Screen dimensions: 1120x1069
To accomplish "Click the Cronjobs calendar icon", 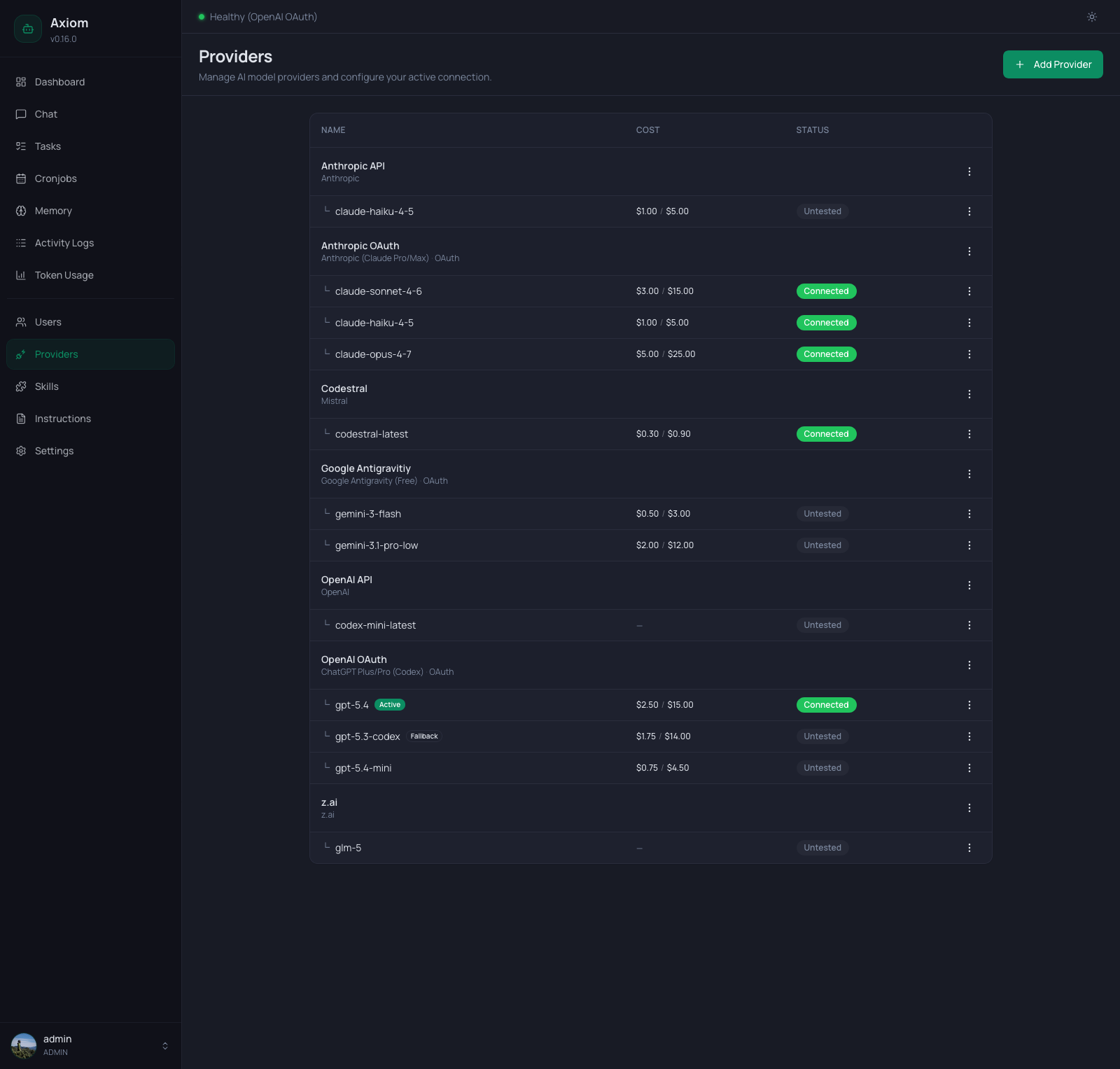I will [21, 179].
